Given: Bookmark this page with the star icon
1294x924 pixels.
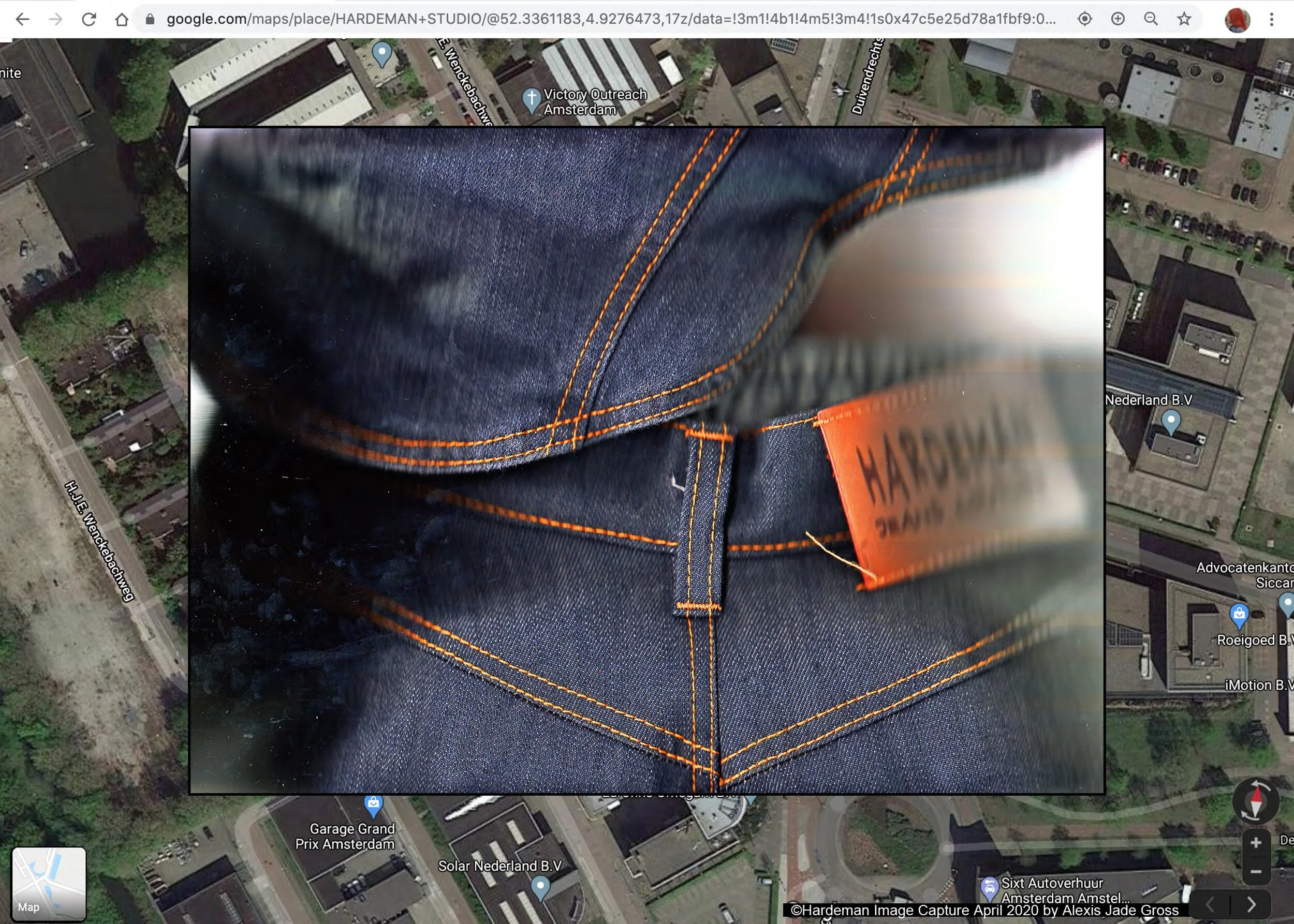Looking at the screenshot, I should tap(1184, 19).
